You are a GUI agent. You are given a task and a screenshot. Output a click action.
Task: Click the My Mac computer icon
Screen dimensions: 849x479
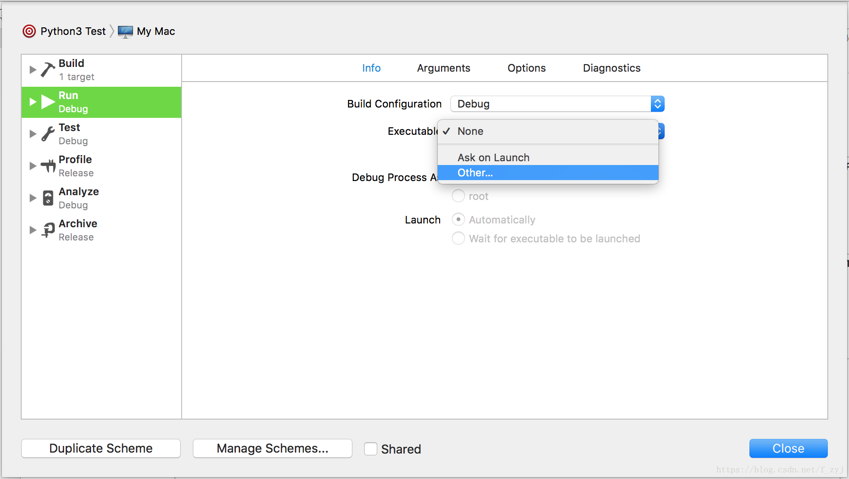125,32
